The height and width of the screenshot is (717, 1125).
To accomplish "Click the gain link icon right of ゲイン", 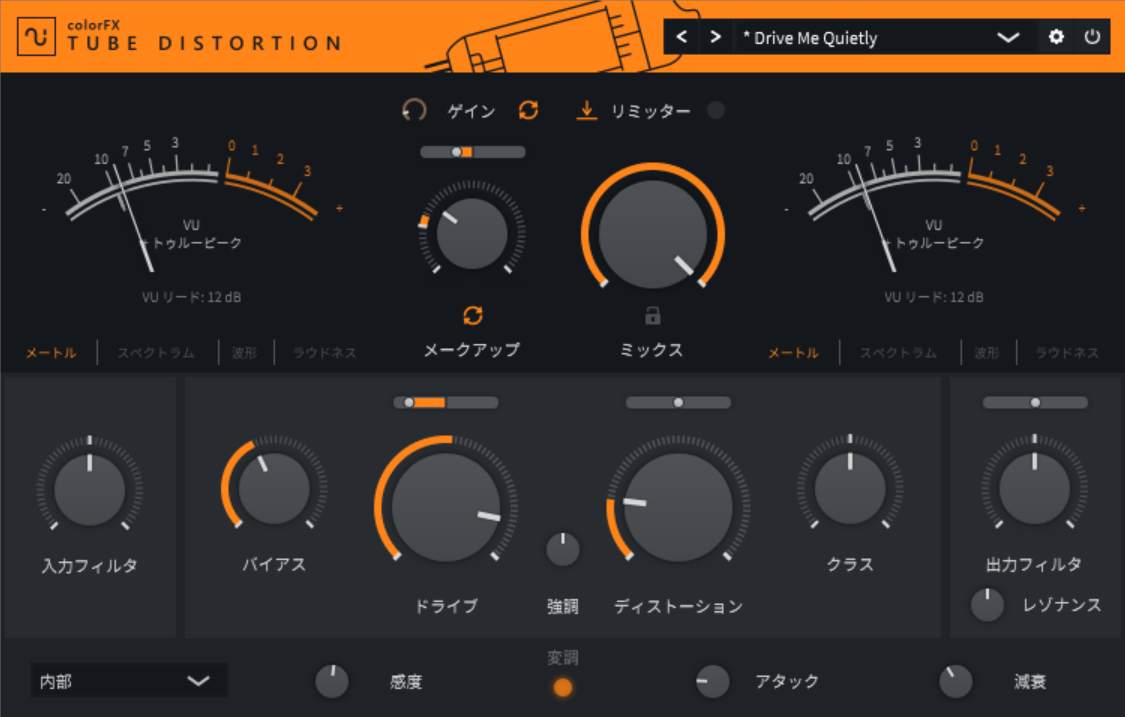I will tap(528, 110).
